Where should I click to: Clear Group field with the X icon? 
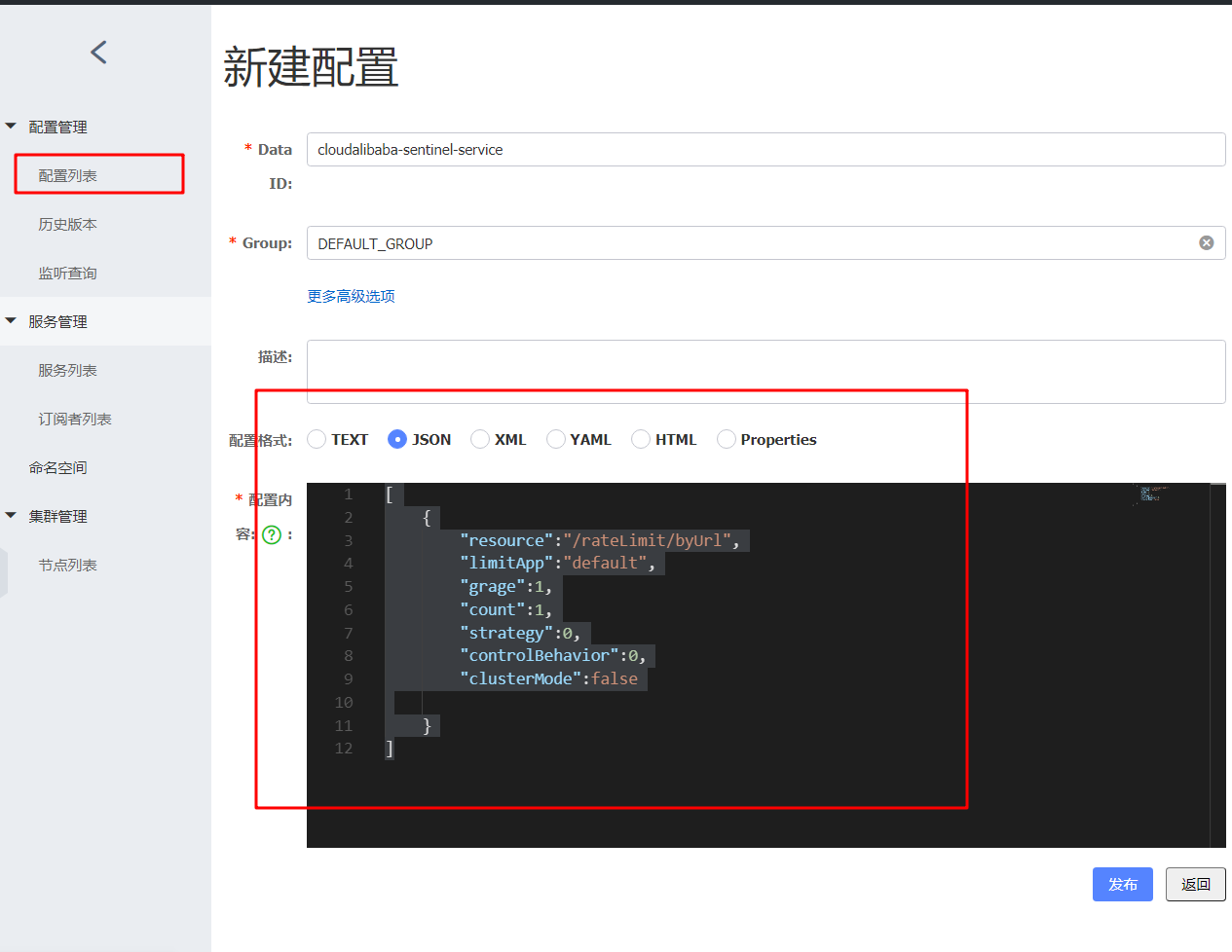pos(1206,243)
